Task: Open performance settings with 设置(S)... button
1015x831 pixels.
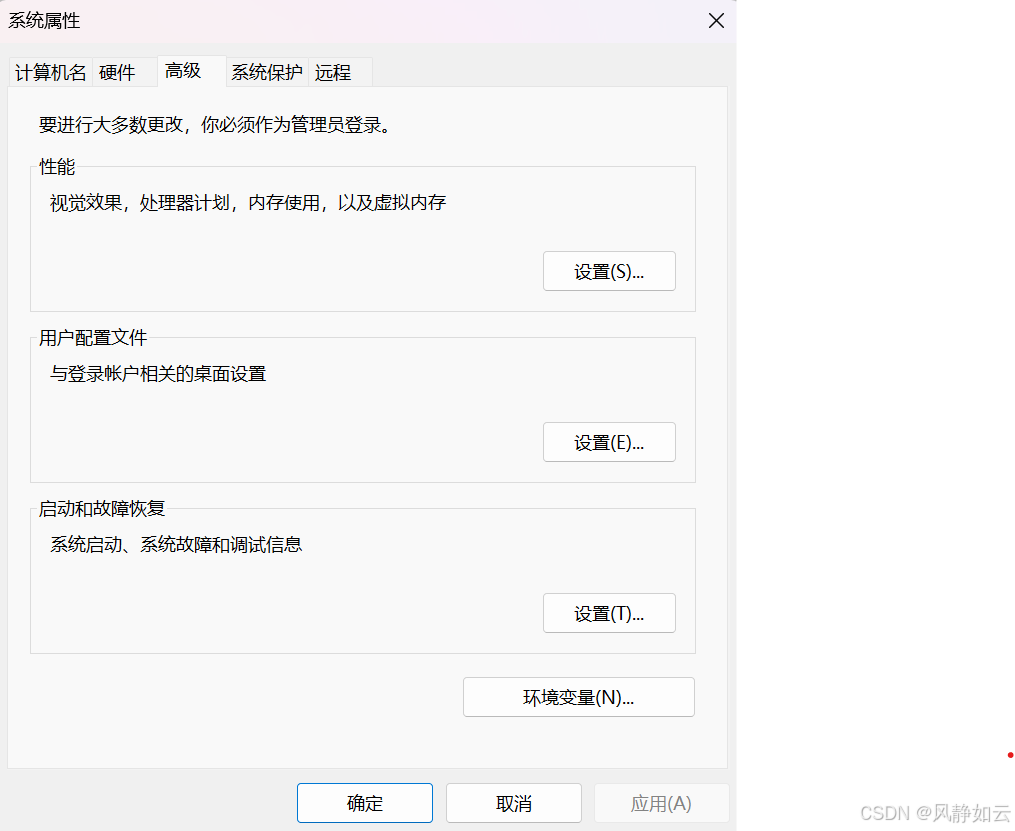Action: (609, 272)
